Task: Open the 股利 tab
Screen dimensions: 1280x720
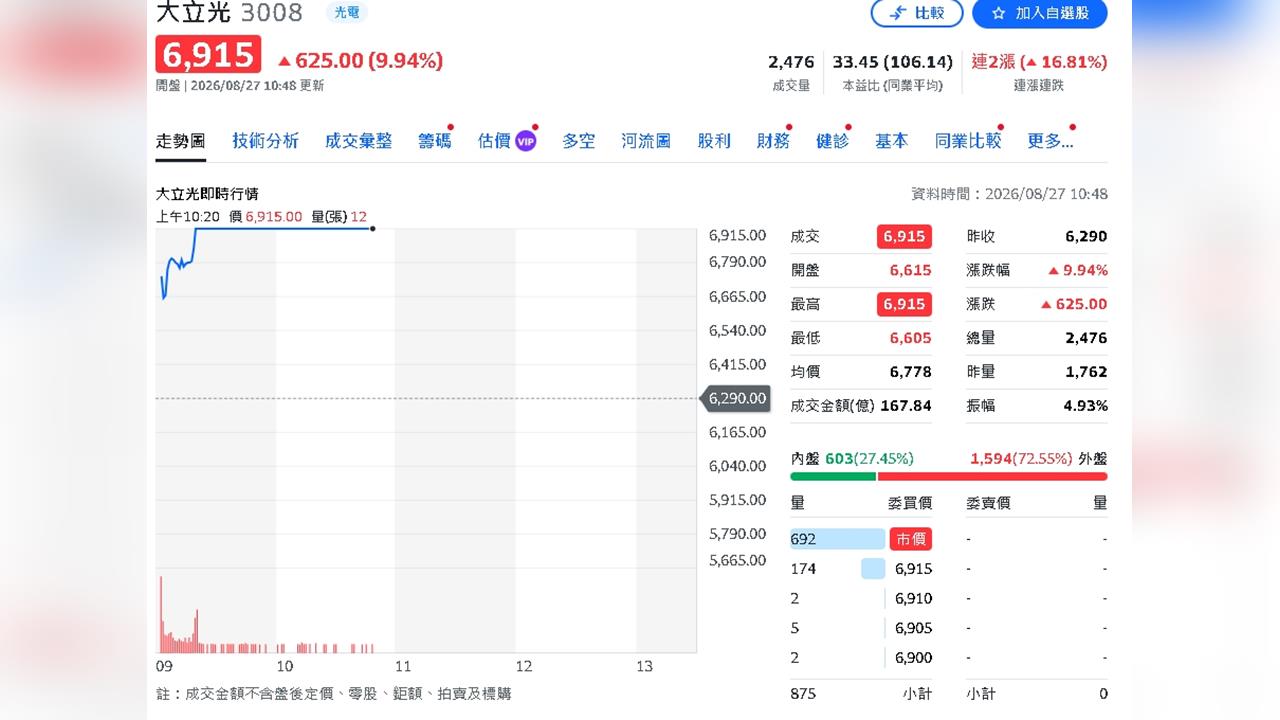Action: coord(714,141)
